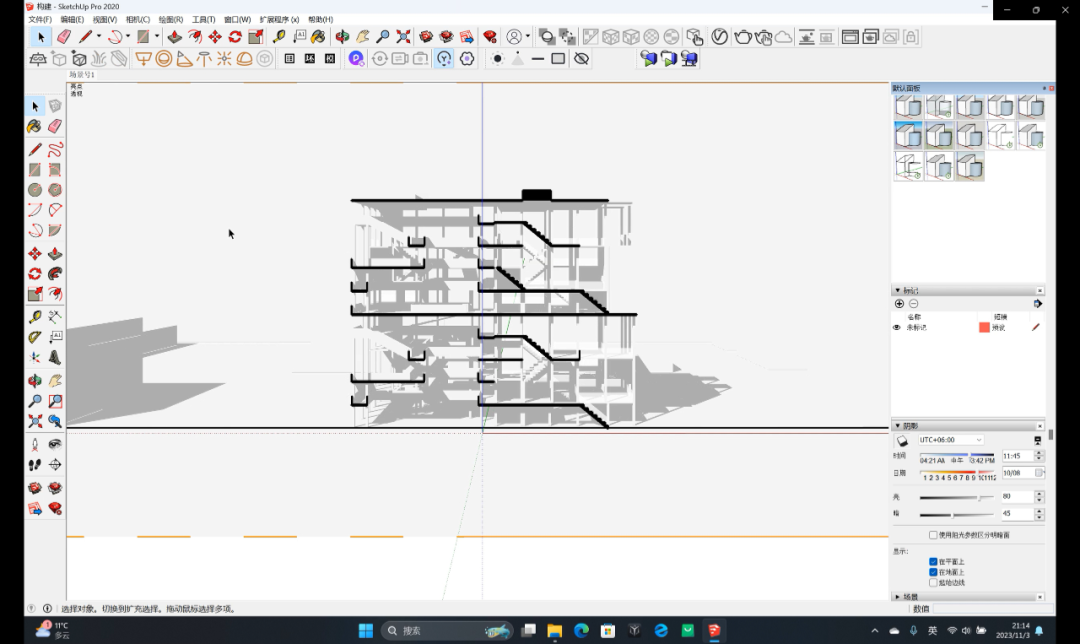Click the light intensity slider
Viewport: 1080px width, 644px height.
(x=956, y=497)
